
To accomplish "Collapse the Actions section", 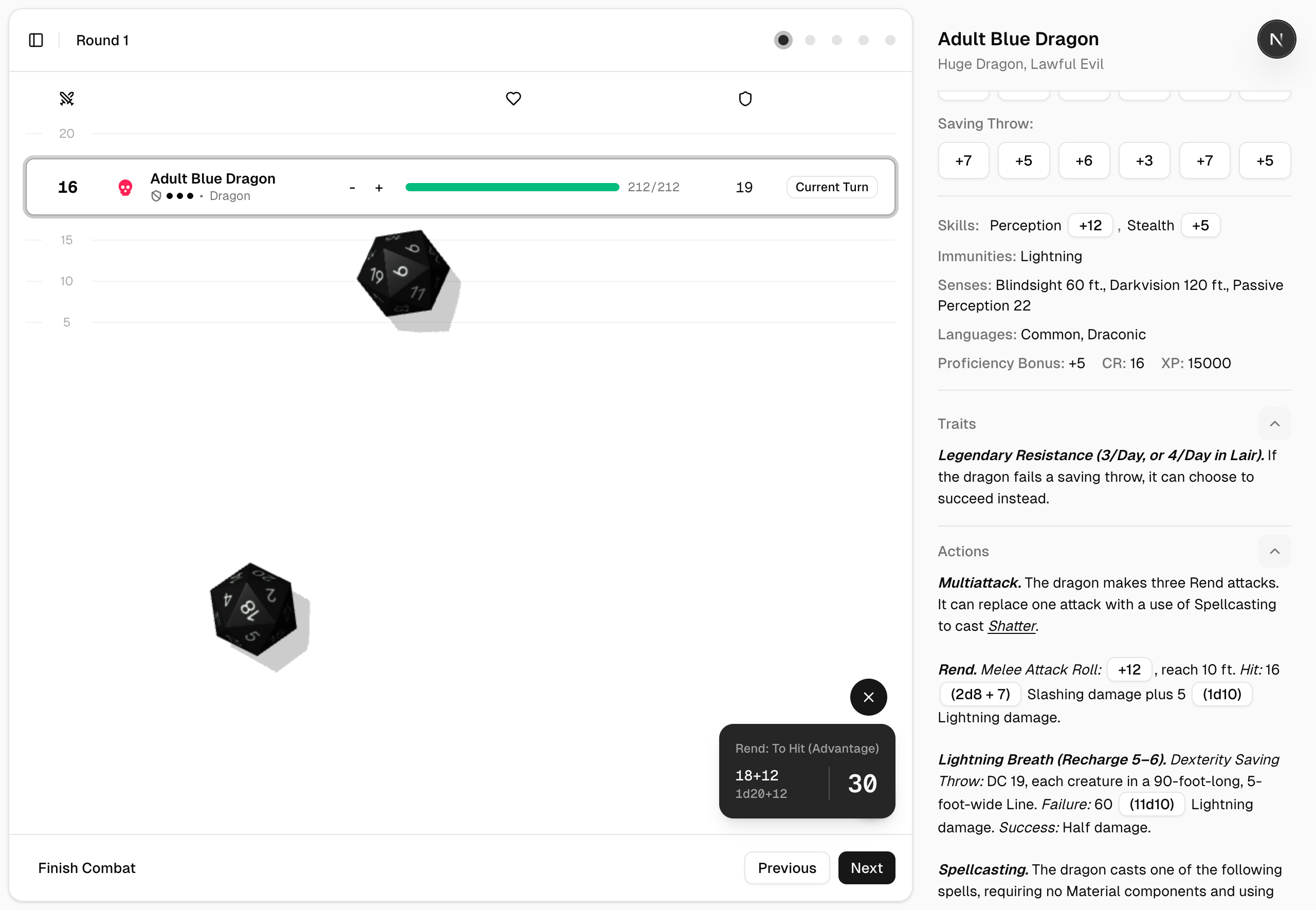I will point(1274,551).
